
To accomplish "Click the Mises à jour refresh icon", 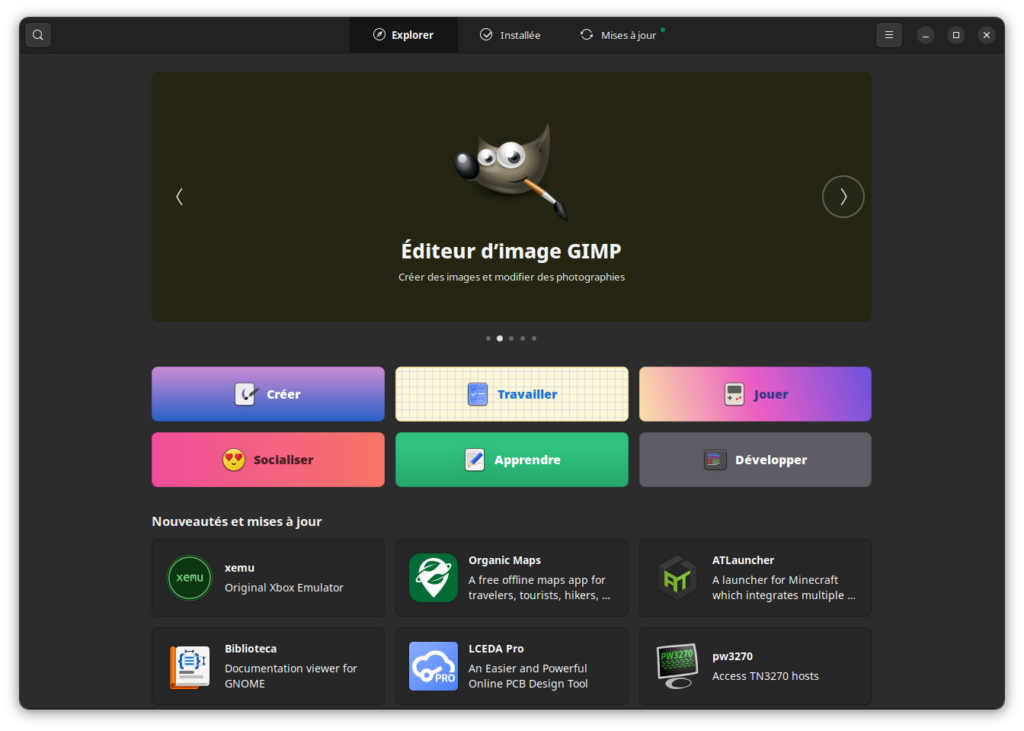I will (586, 35).
